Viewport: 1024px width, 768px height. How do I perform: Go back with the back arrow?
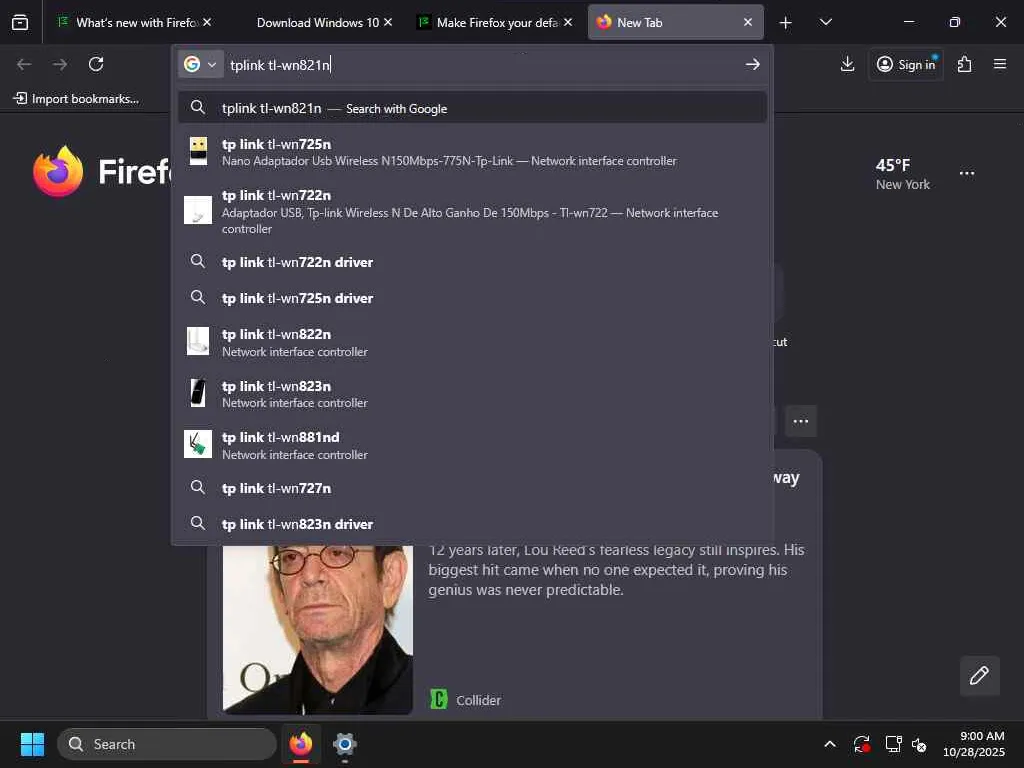click(x=24, y=64)
